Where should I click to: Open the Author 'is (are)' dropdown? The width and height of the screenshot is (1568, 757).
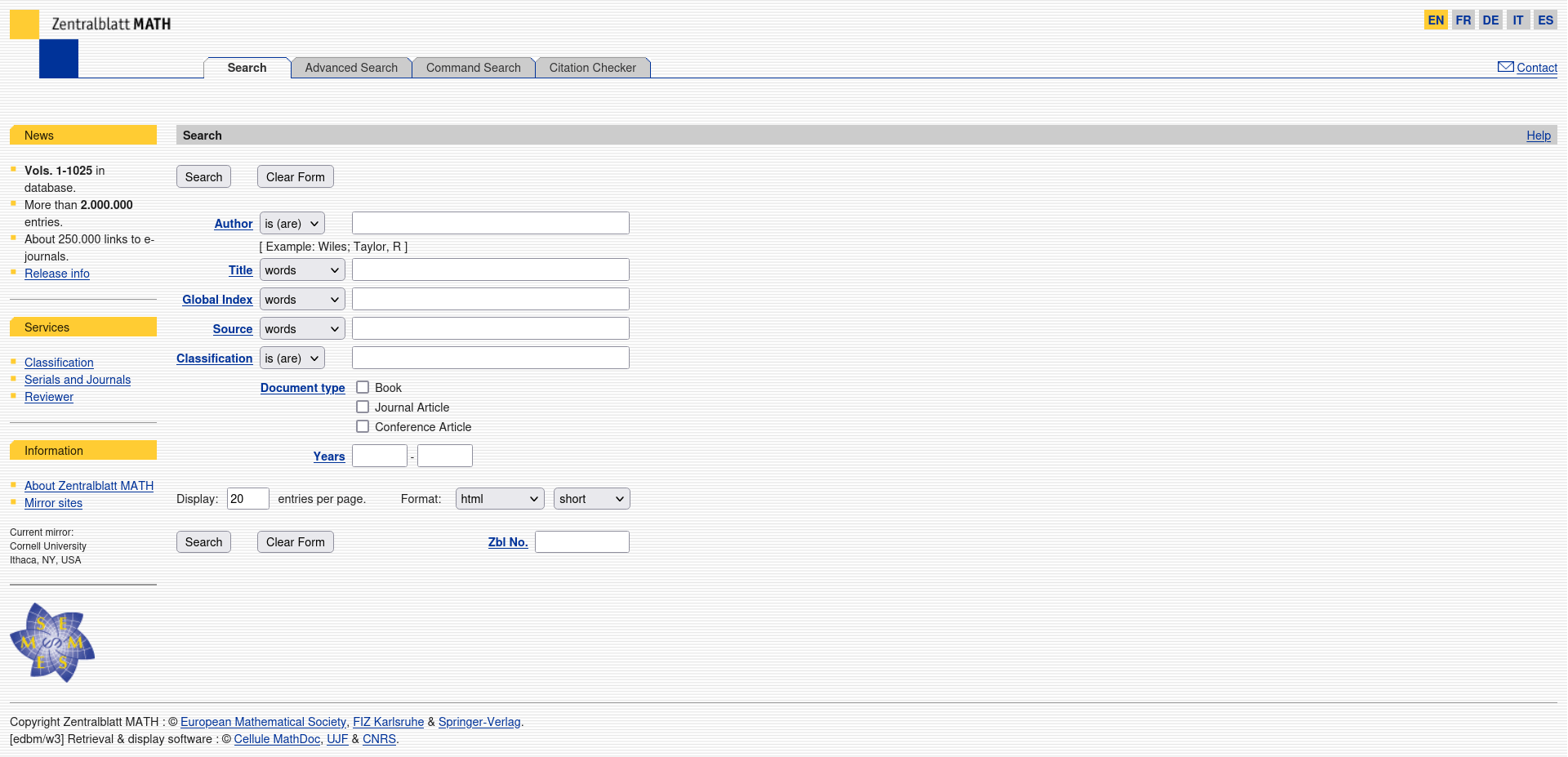292,223
